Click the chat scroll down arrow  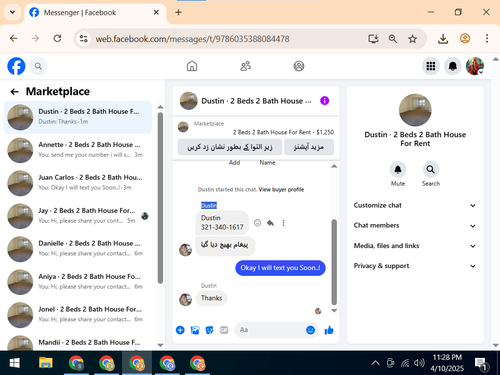tap(334, 311)
